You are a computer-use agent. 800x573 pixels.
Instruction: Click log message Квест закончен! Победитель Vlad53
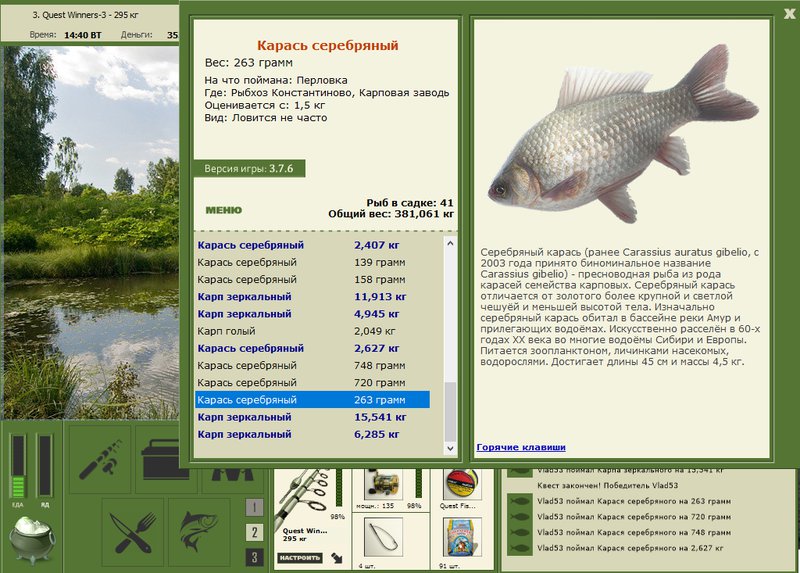coord(607,486)
